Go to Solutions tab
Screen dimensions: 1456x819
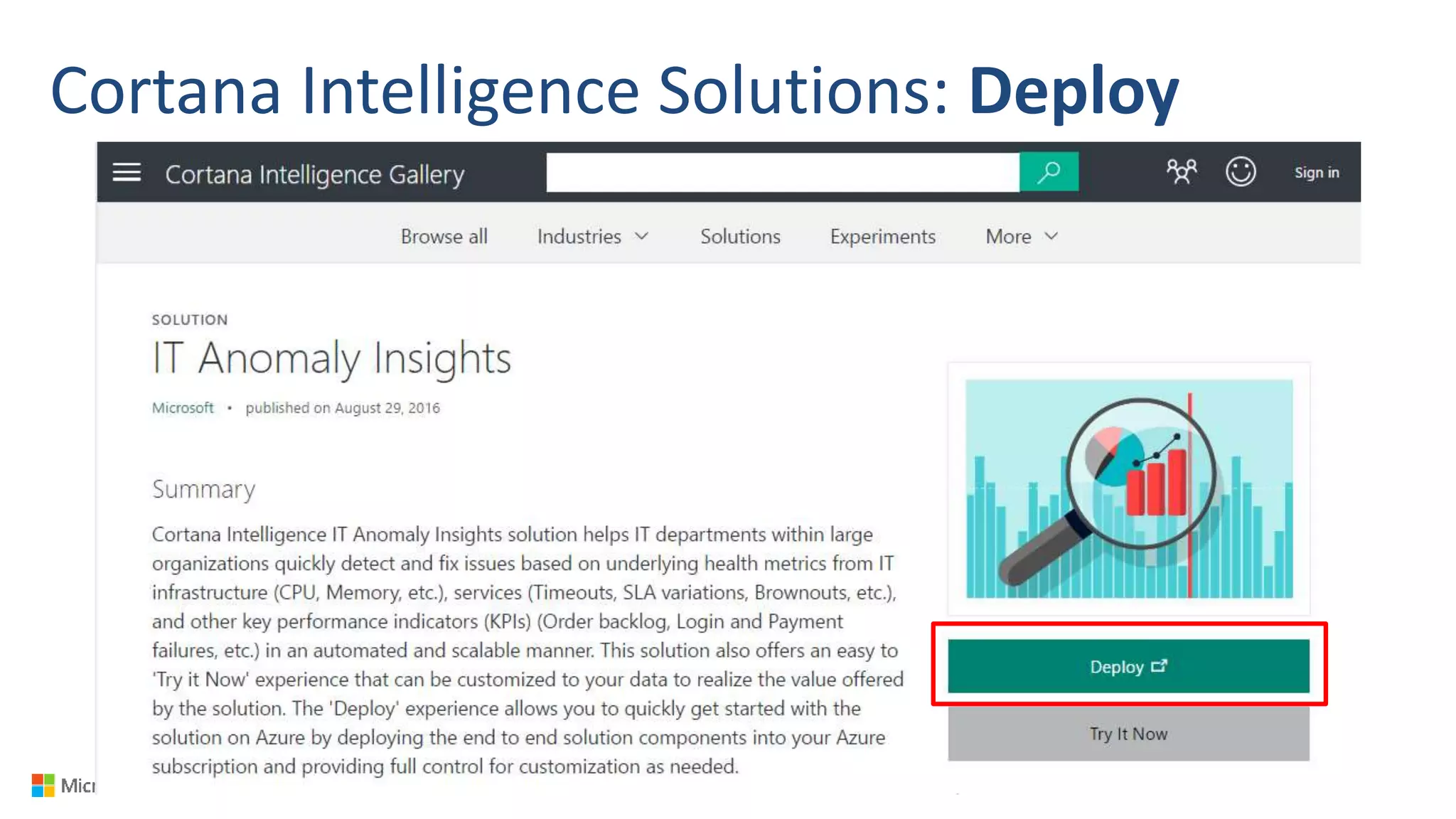740,237
